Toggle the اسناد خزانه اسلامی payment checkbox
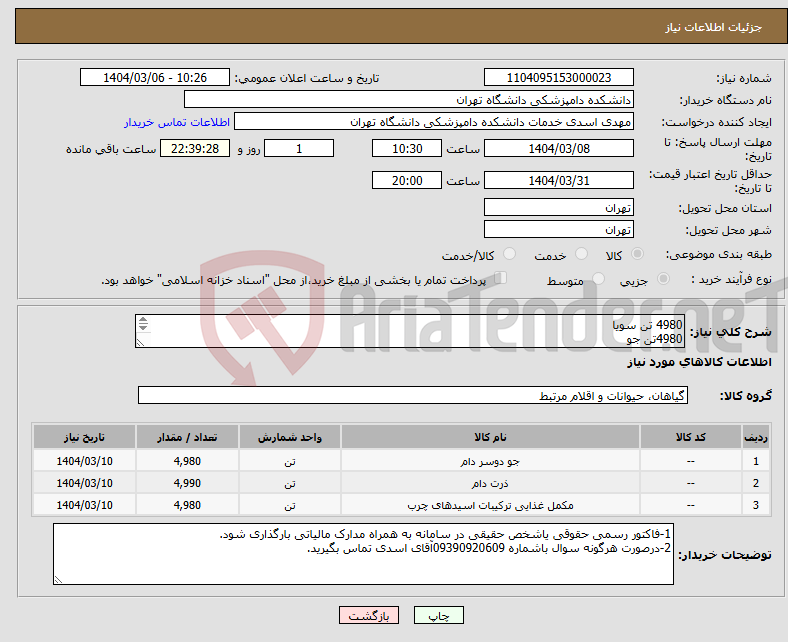Viewport: 788px width, 642px height. (501, 278)
